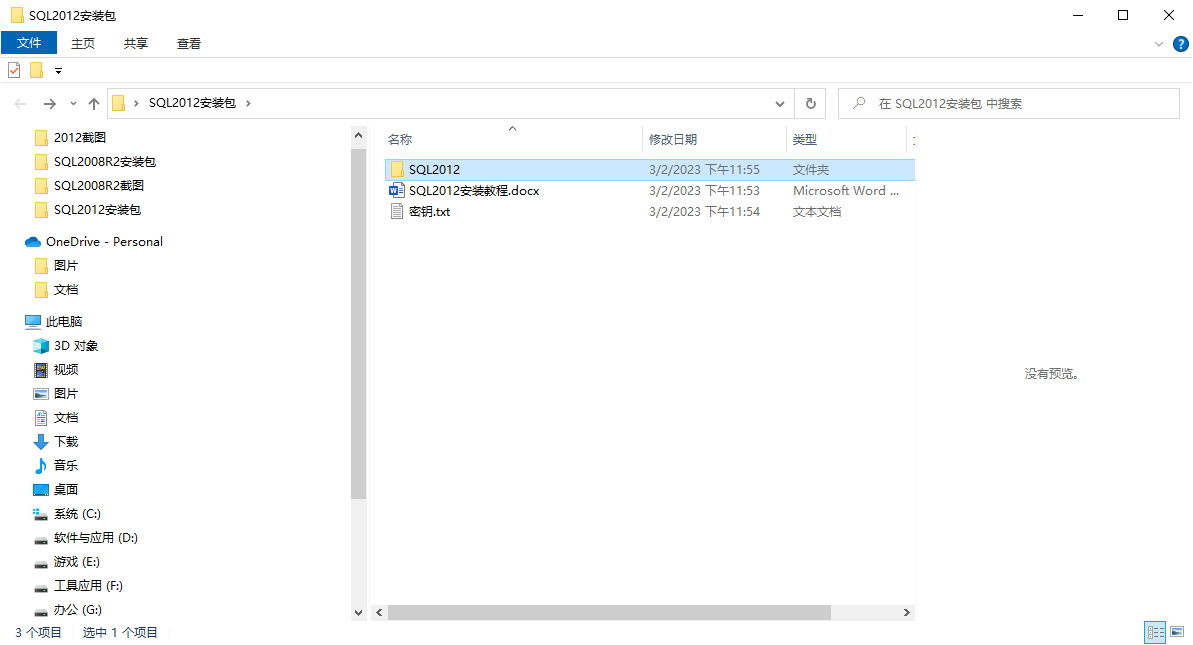Viewport: 1193px width, 645px height.
Task: Switch to large thumbnails view icon
Action: [1177, 632]
